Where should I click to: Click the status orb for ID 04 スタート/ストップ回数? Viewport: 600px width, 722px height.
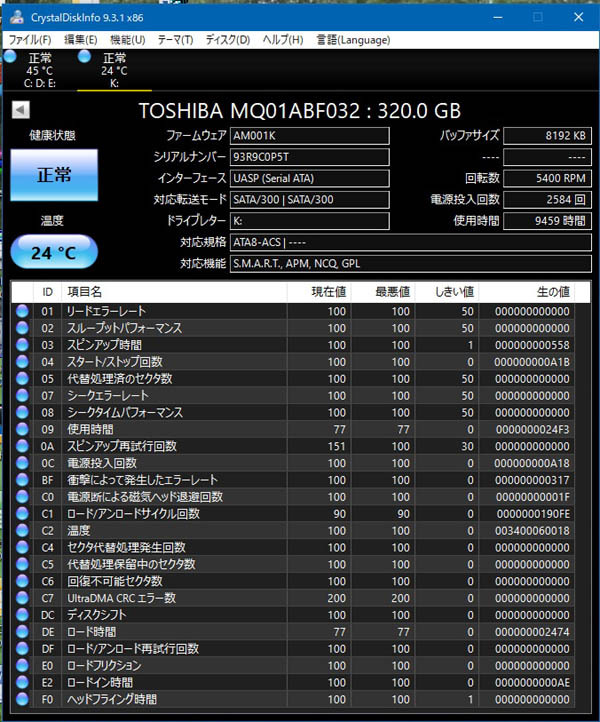tap(22, 362)
